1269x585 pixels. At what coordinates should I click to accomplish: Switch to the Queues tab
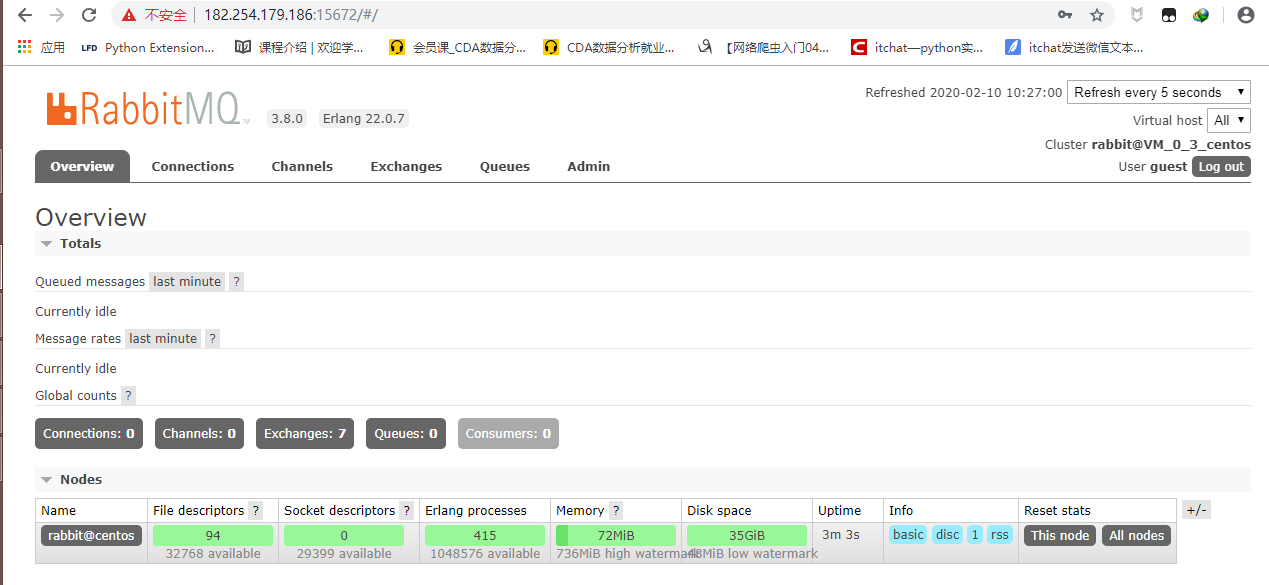[504, 167]
